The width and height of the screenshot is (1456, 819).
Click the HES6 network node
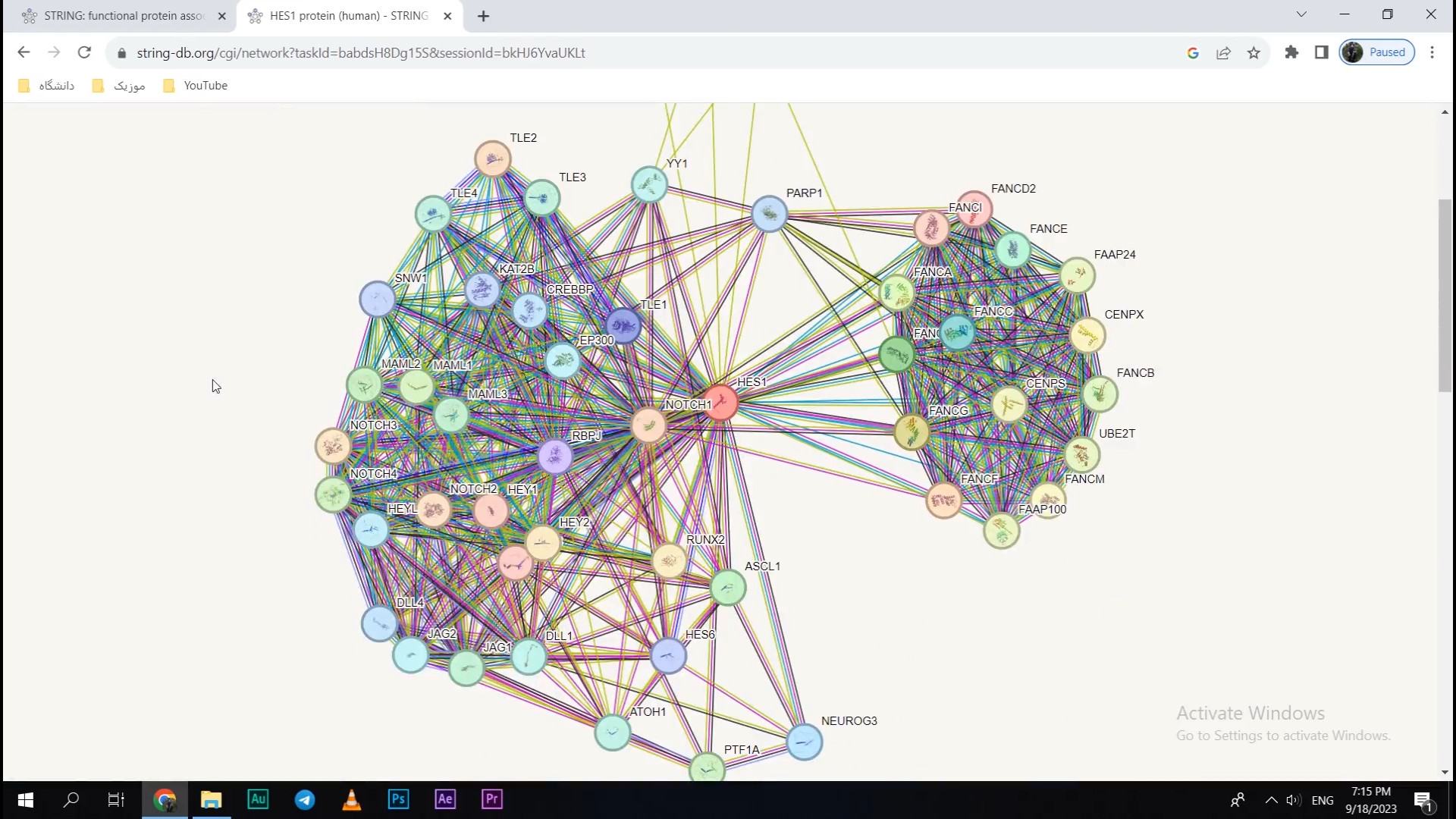668,656
